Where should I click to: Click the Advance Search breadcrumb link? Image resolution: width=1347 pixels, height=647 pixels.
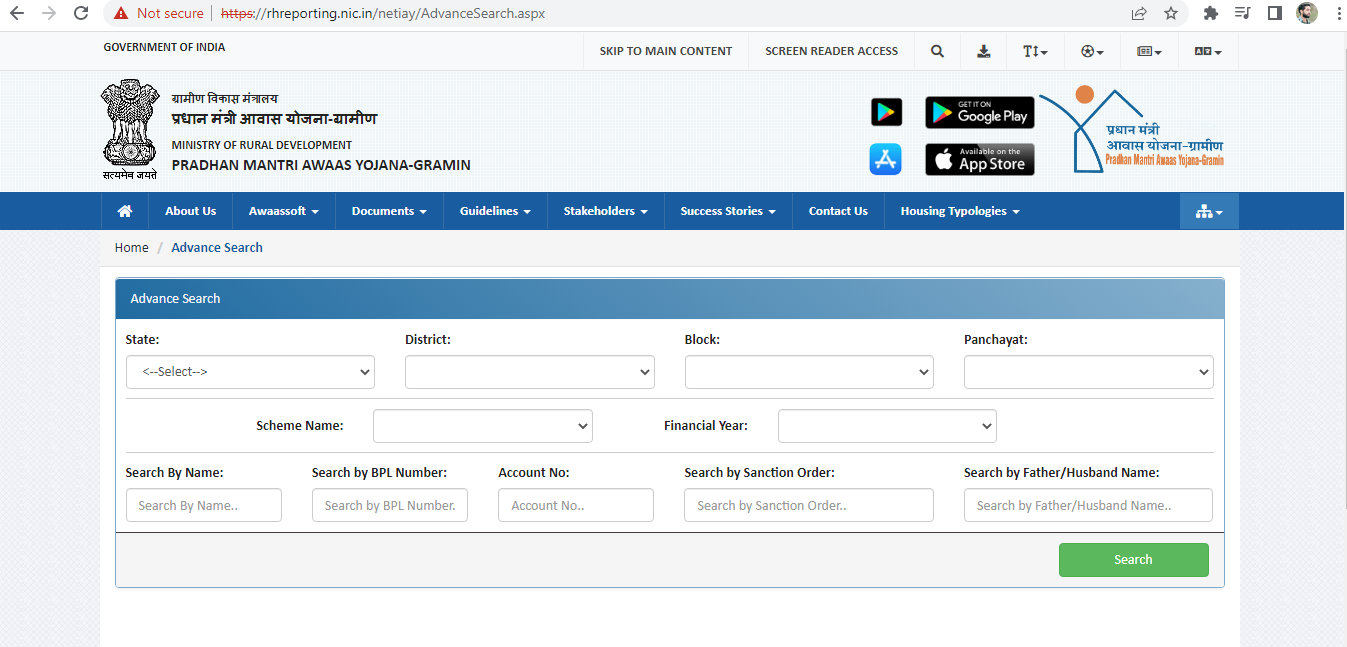pos(217,248)
